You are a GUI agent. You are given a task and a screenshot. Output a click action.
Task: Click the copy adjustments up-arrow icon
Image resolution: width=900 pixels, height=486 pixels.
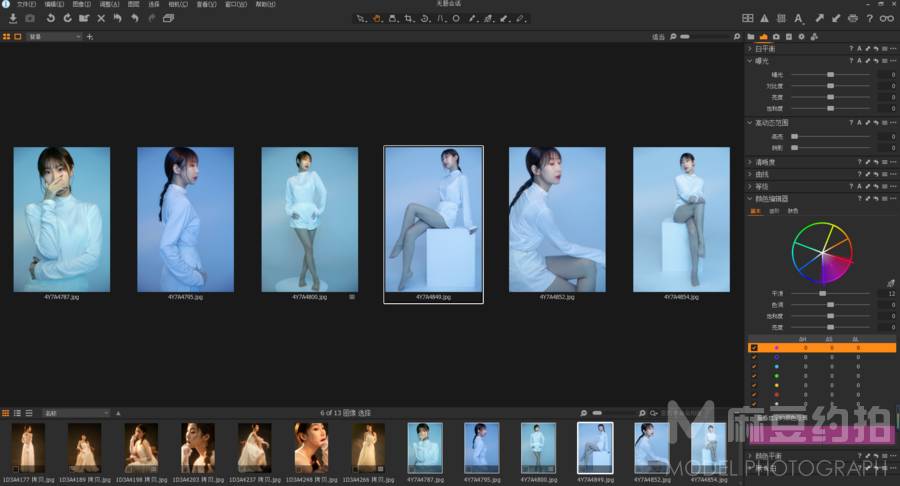[x=820, y=18]
